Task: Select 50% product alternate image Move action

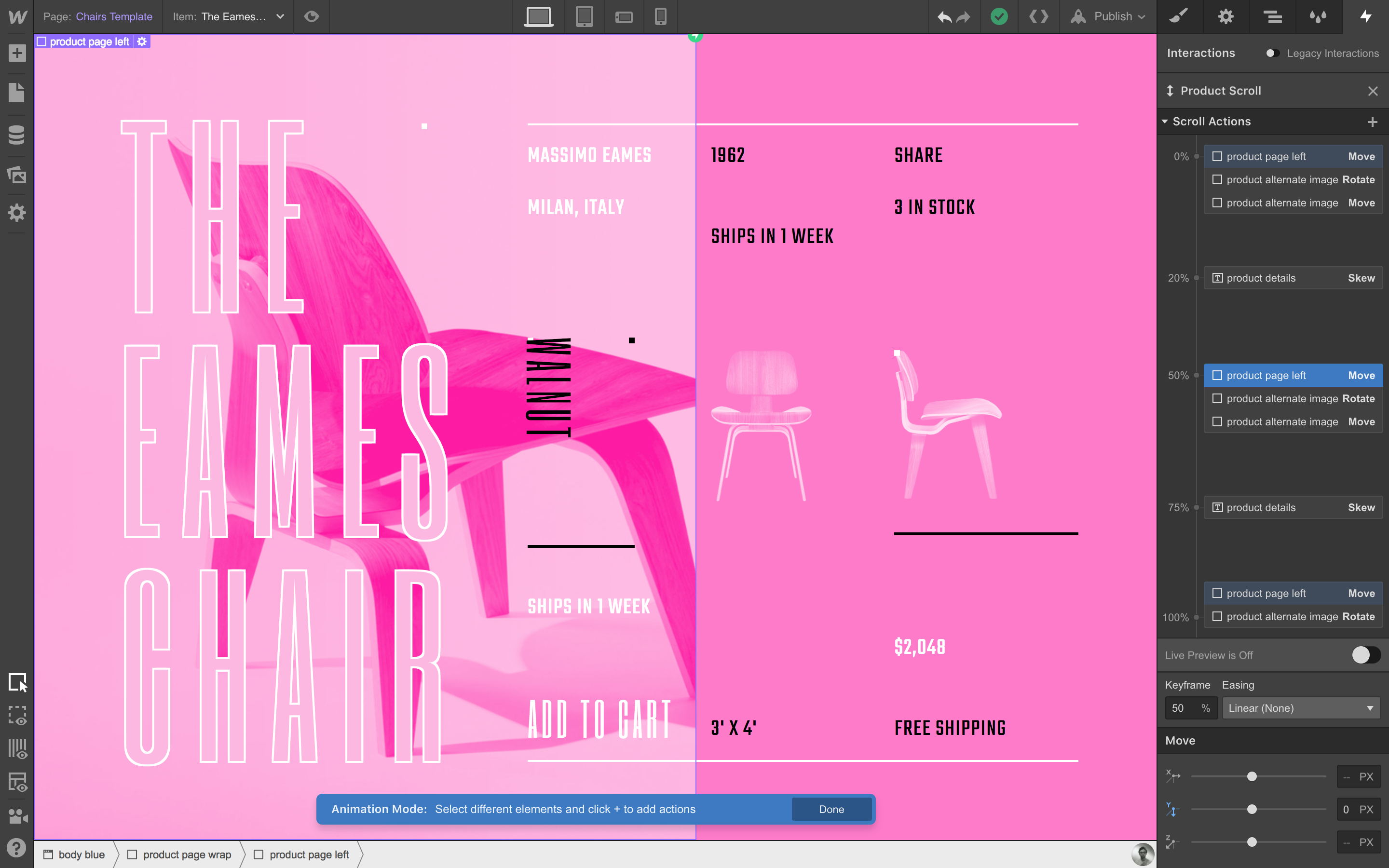Action: tap(1293, 421)
